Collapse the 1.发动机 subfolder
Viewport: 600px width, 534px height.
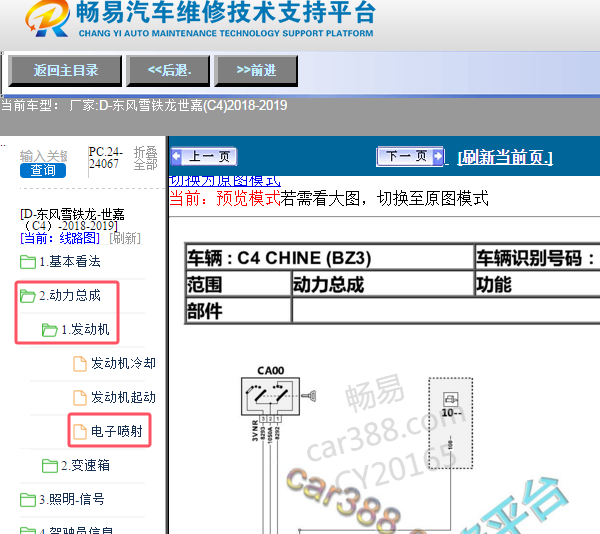(85, 330)
